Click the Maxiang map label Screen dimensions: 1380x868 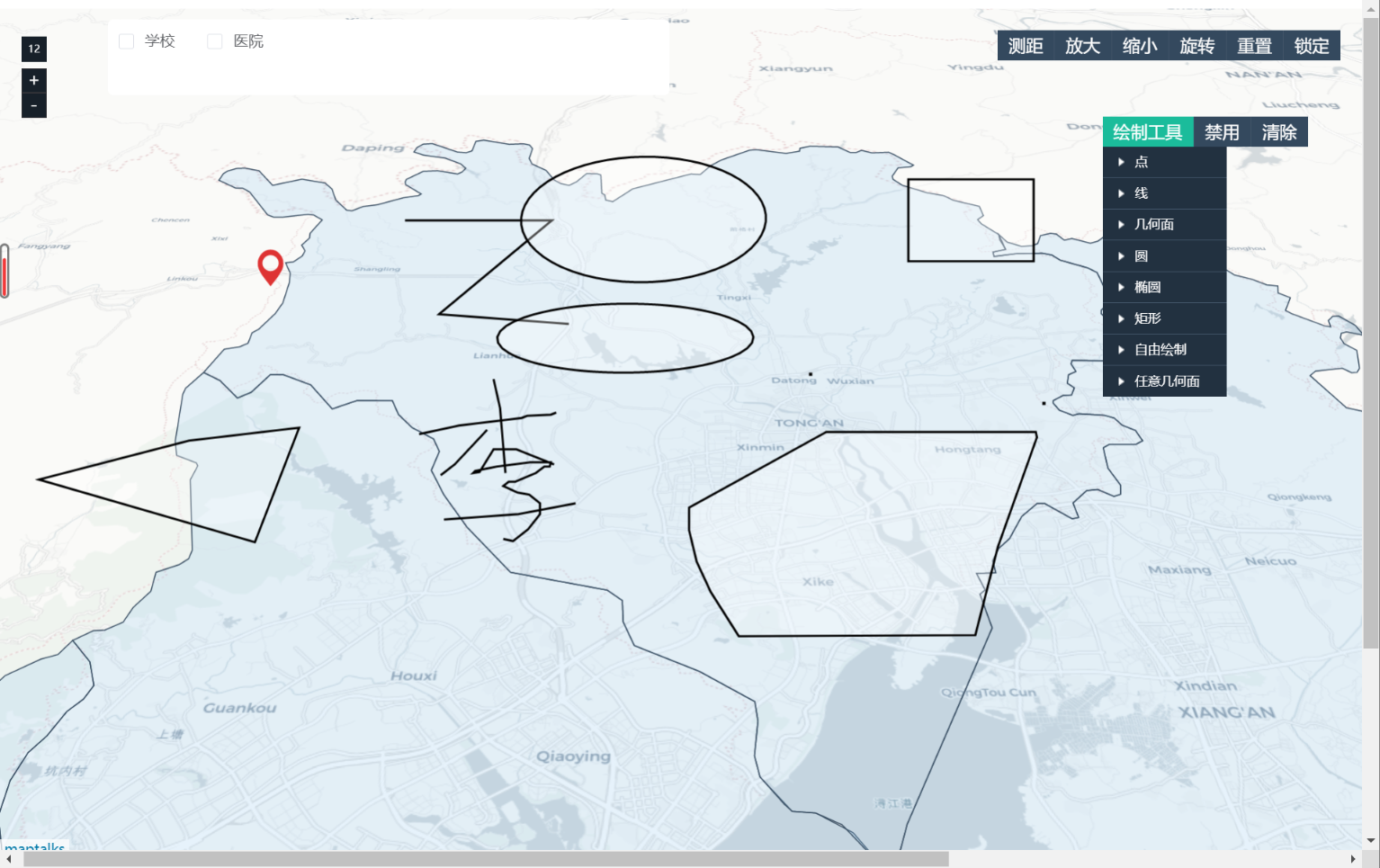pos(1179,569)
